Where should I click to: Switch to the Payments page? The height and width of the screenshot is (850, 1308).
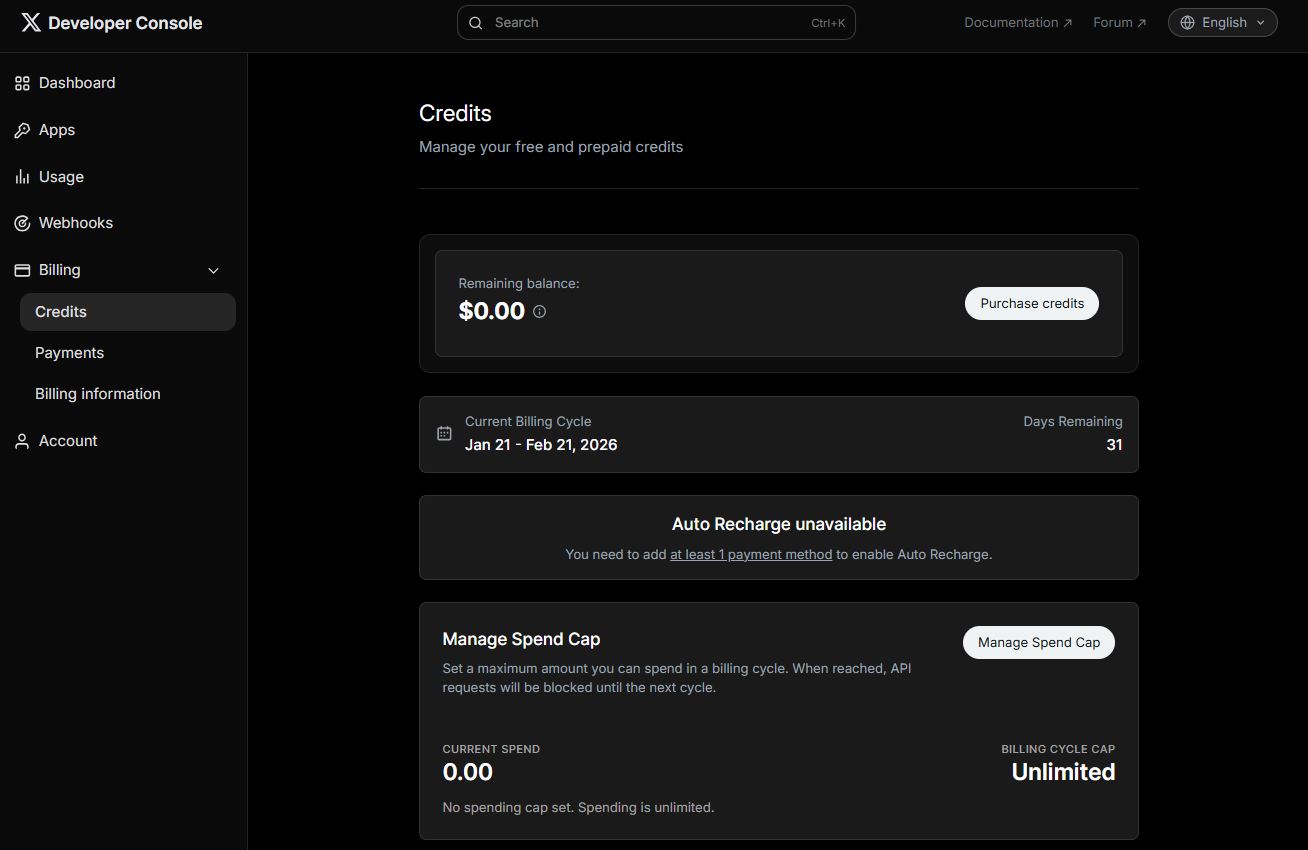coord(69,352)
